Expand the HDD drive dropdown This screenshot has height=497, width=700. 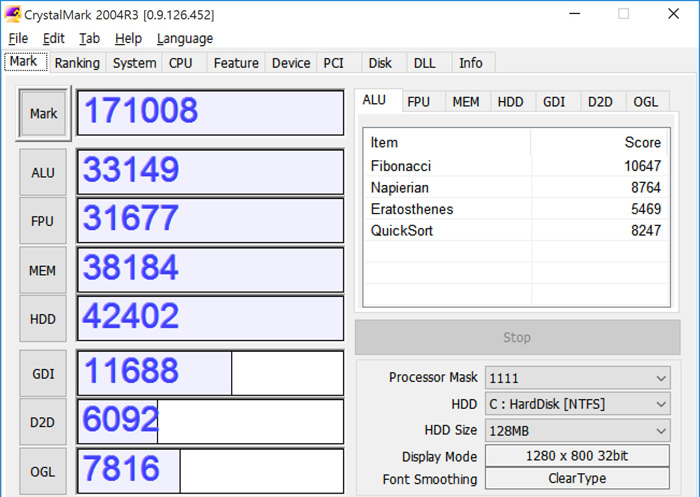click(578, 404)
